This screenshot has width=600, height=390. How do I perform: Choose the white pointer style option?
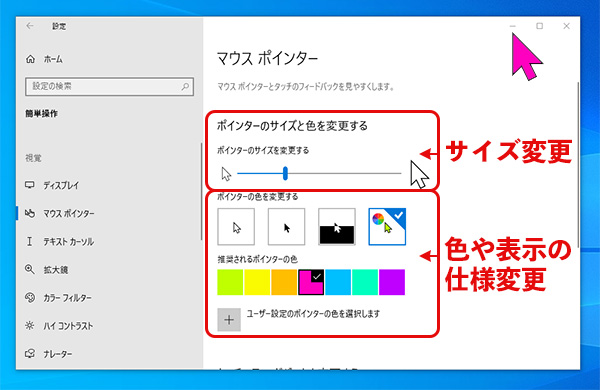click(236, 227)
